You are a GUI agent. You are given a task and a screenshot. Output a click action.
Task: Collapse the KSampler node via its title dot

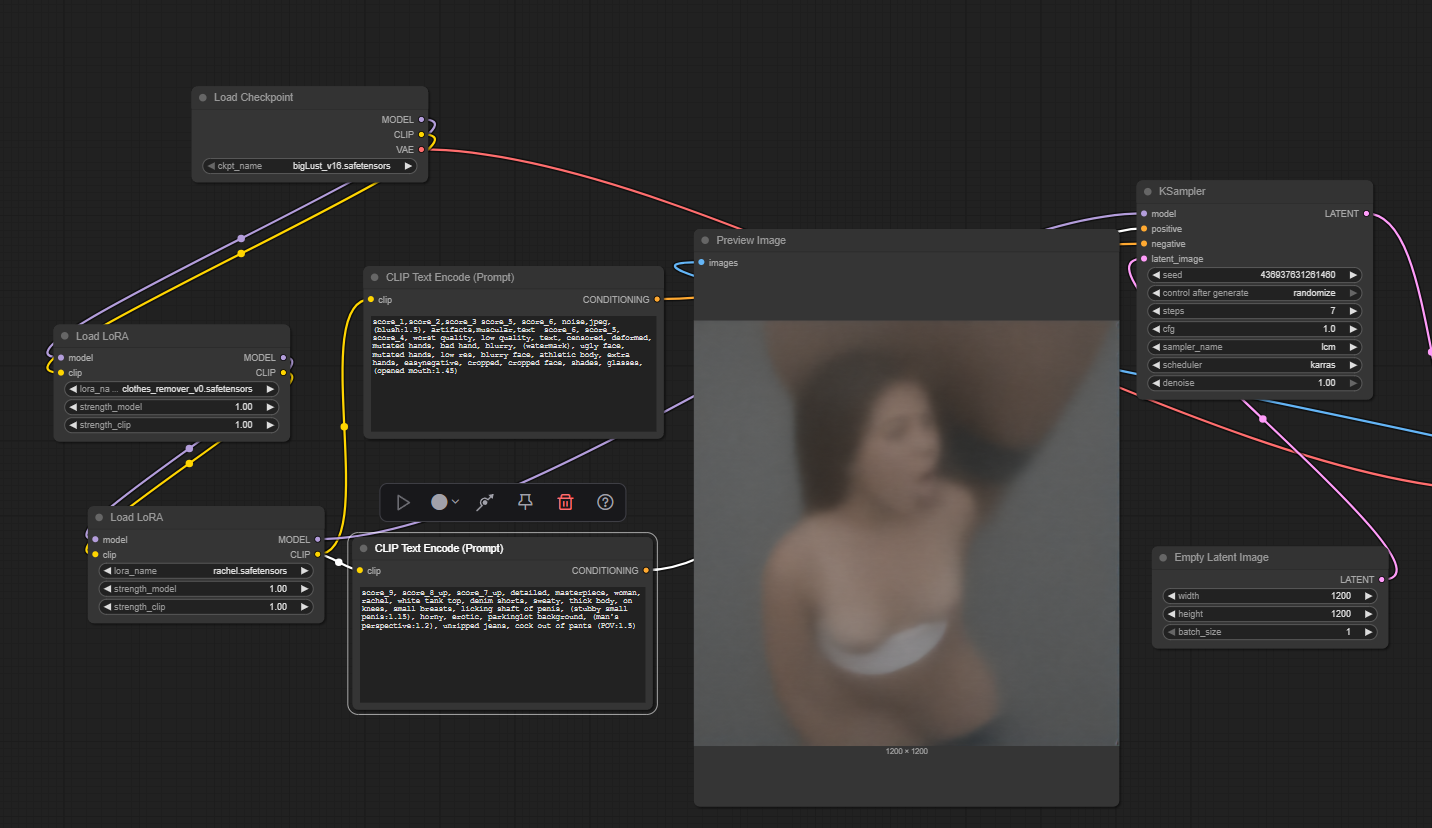pos(1148,192)
